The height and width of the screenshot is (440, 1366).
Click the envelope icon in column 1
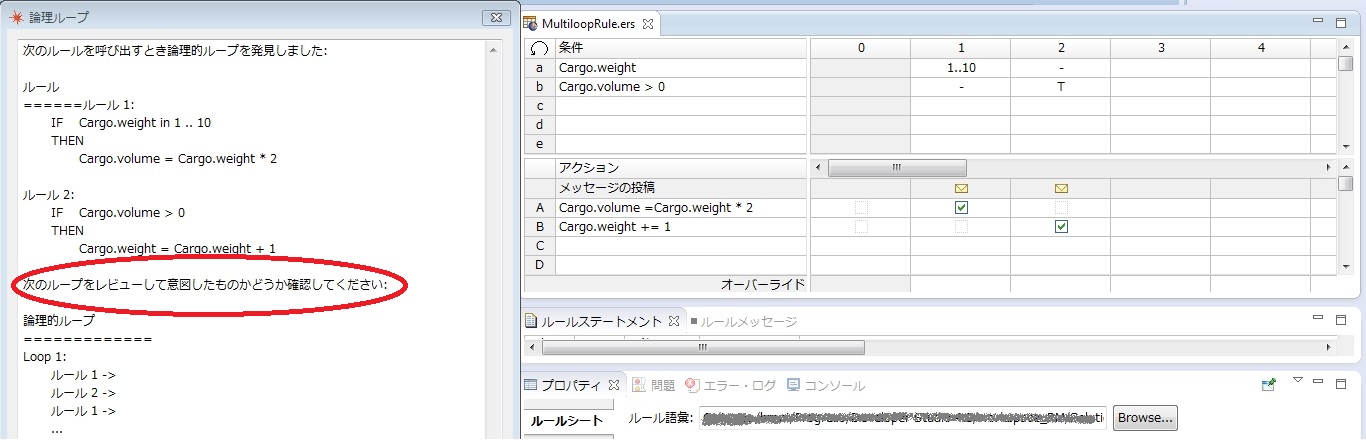961,188
